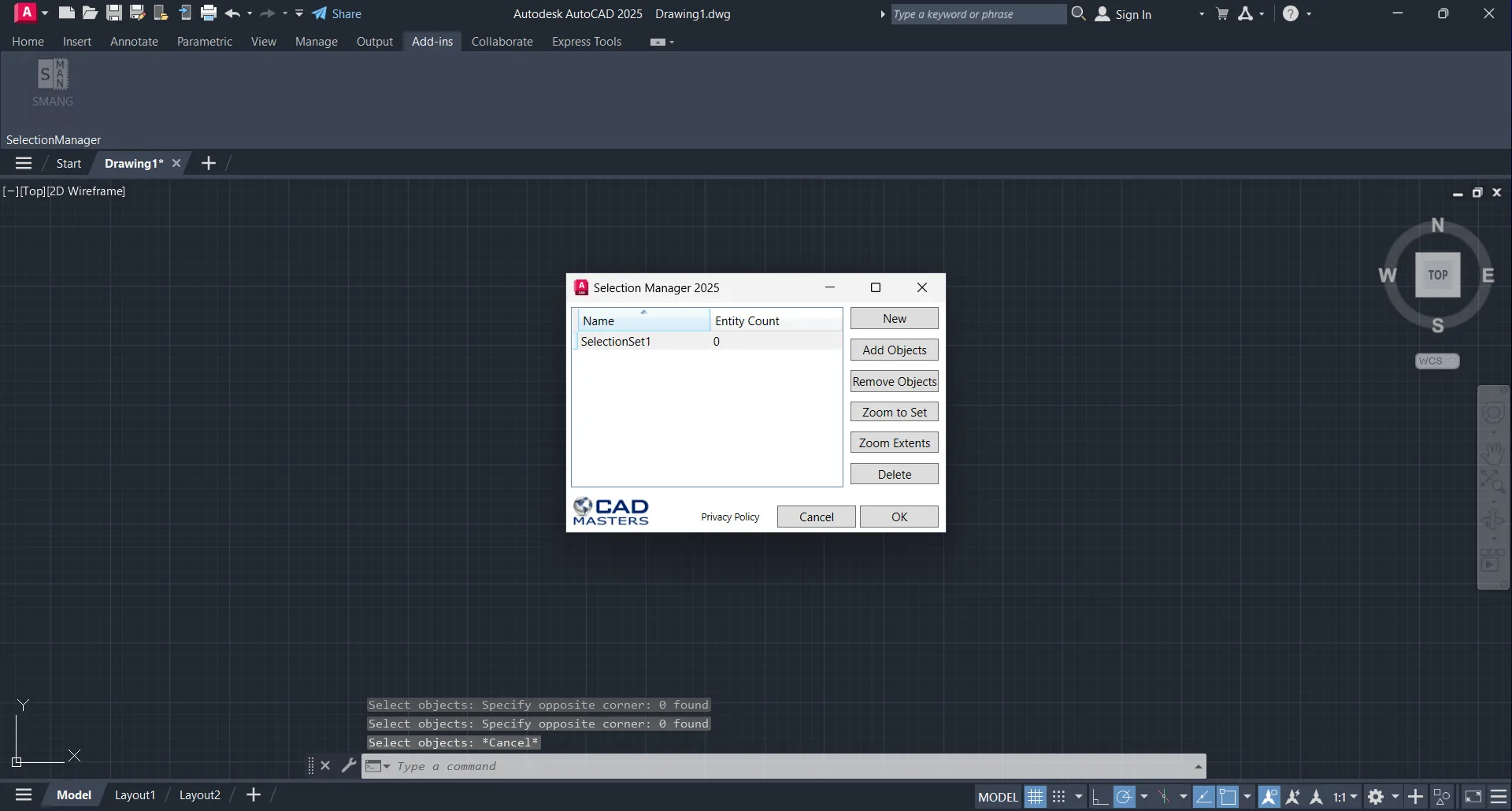Toggle Polar Tracking in status bar
The image size is (1512, 811).
point(1125,797)
